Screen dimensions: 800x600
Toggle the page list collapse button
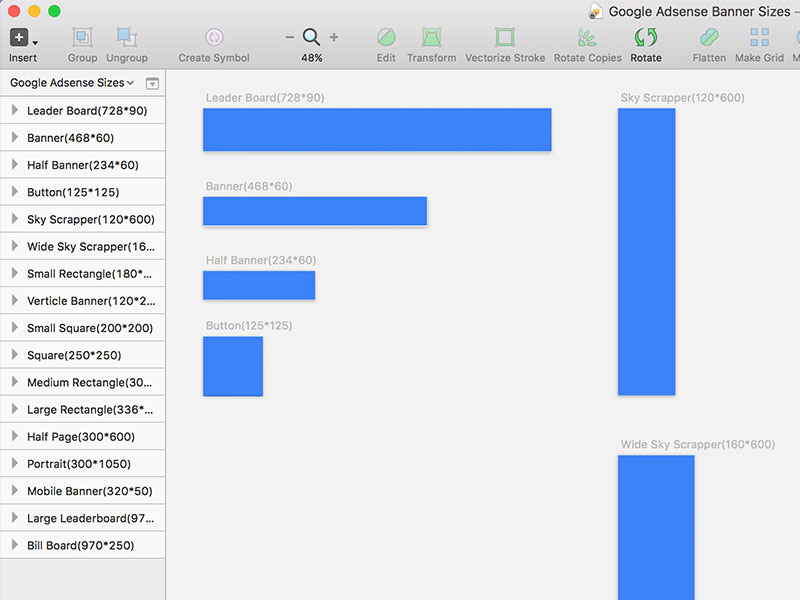(x=152, y=83)
